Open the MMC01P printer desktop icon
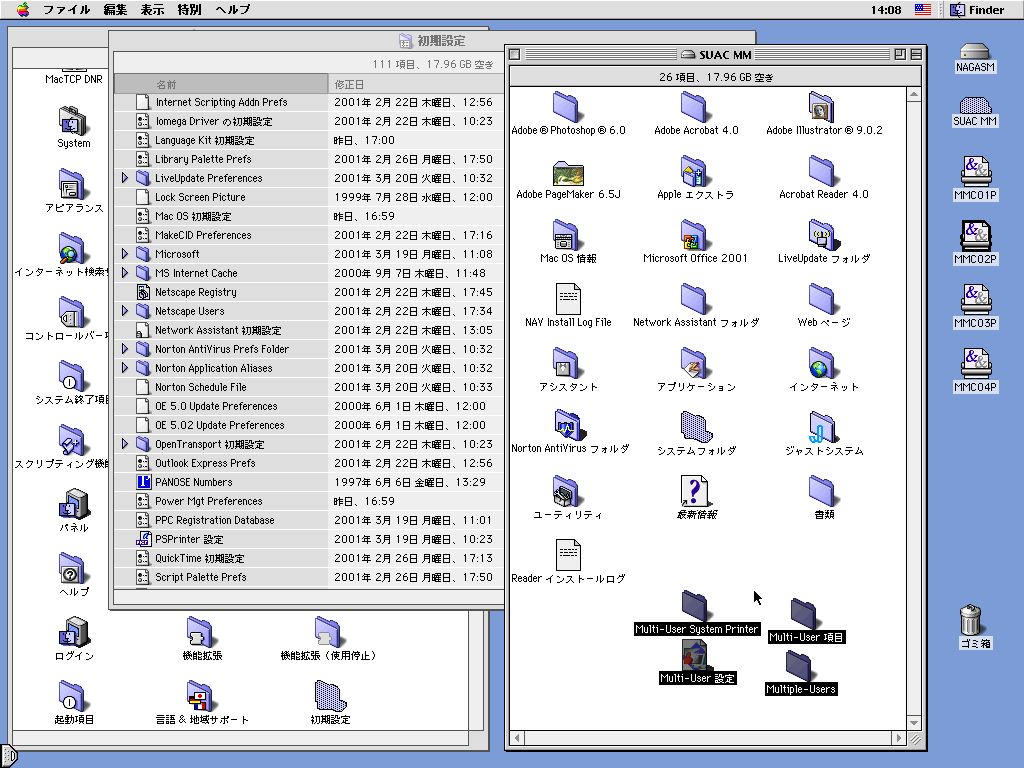This screenshot has height=768, width=1024. tap(975, 171)
